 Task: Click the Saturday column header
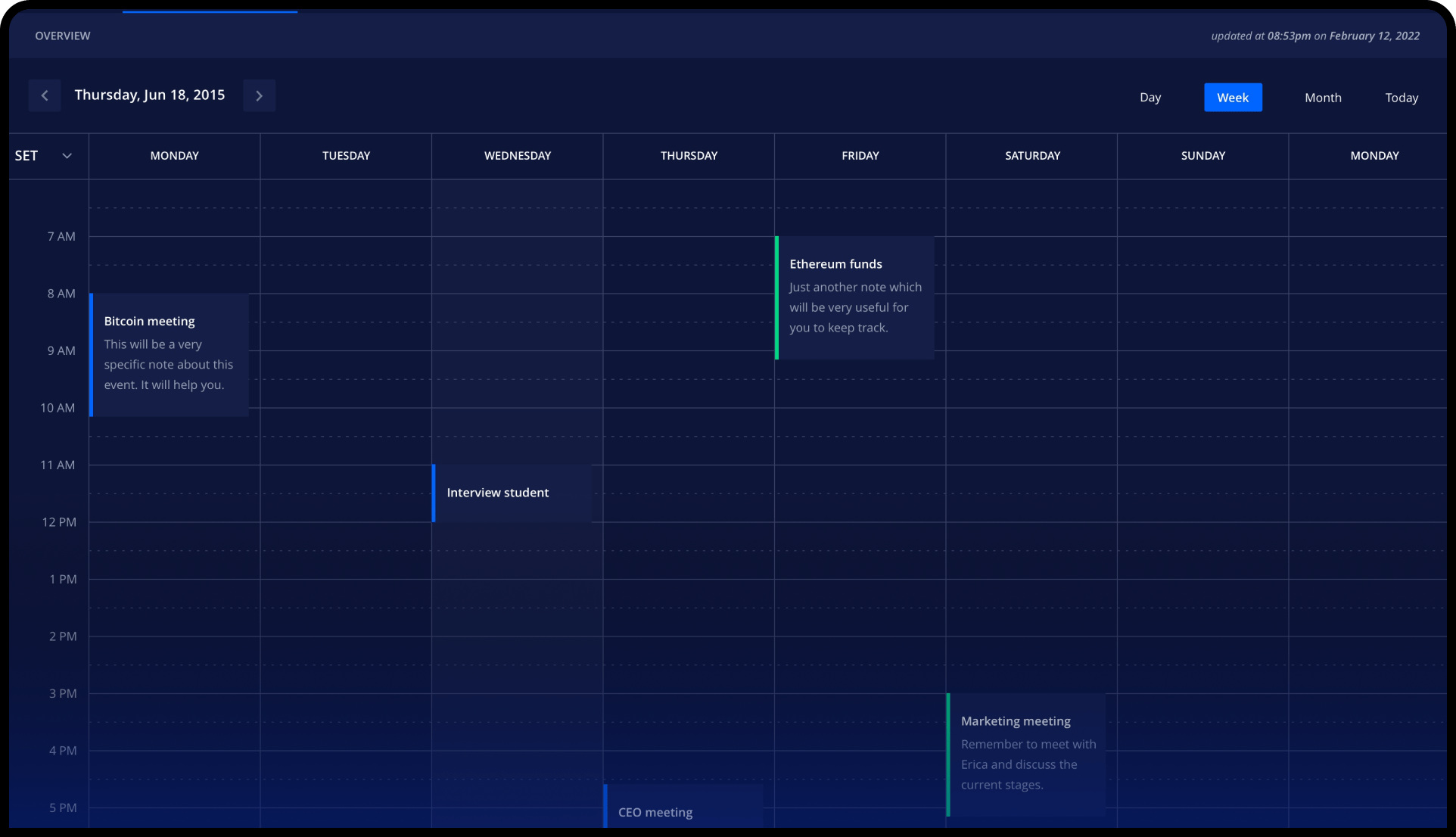pyautogui.click(x=1031, y=156)
